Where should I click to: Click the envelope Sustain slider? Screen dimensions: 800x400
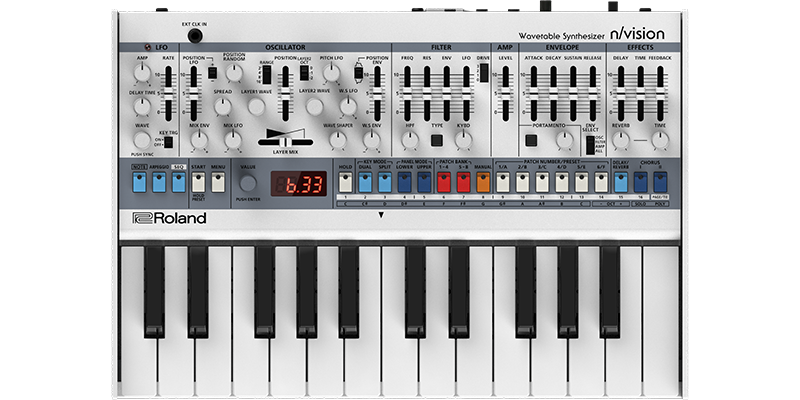point(573,93)
